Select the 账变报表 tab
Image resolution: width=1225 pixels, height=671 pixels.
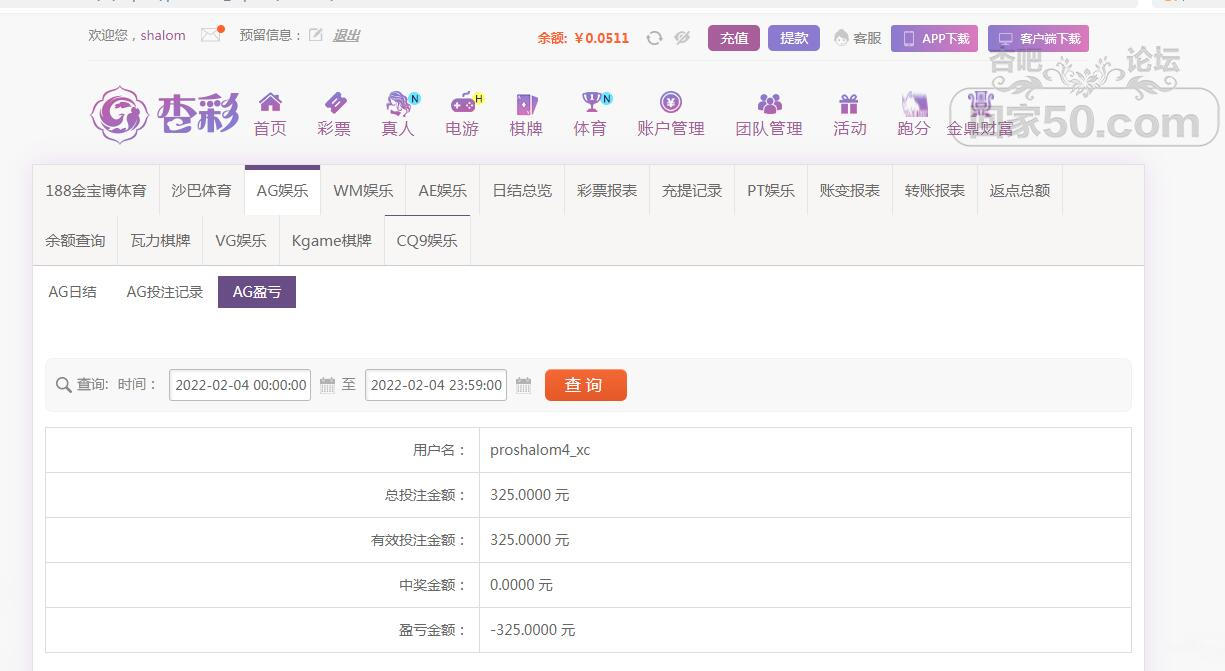coord(850,190)
